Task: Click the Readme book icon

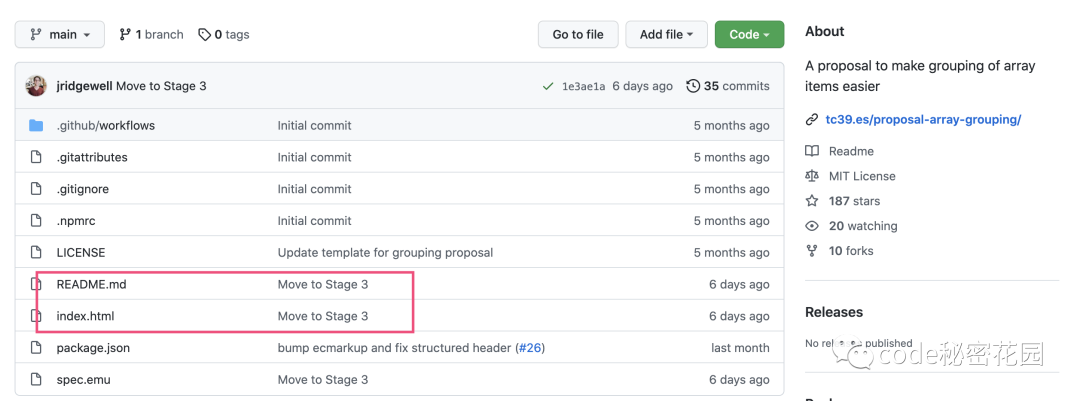Action: 812,151
